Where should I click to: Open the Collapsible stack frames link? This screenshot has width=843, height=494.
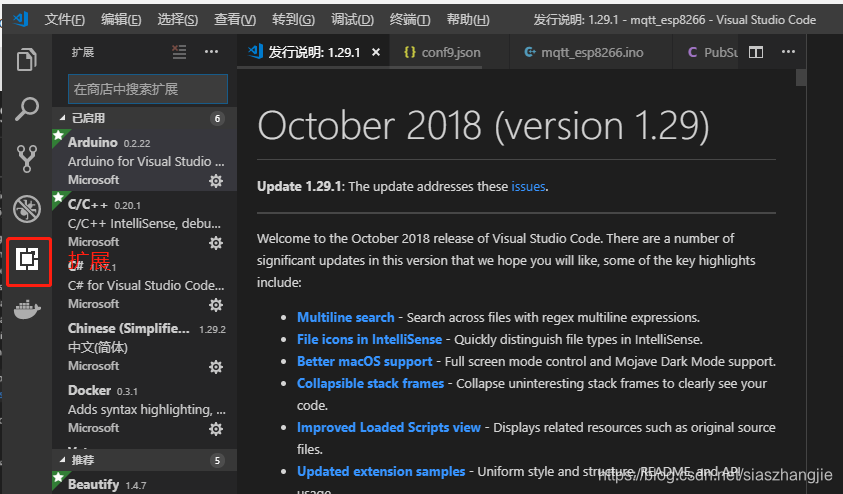click(370, 383)
